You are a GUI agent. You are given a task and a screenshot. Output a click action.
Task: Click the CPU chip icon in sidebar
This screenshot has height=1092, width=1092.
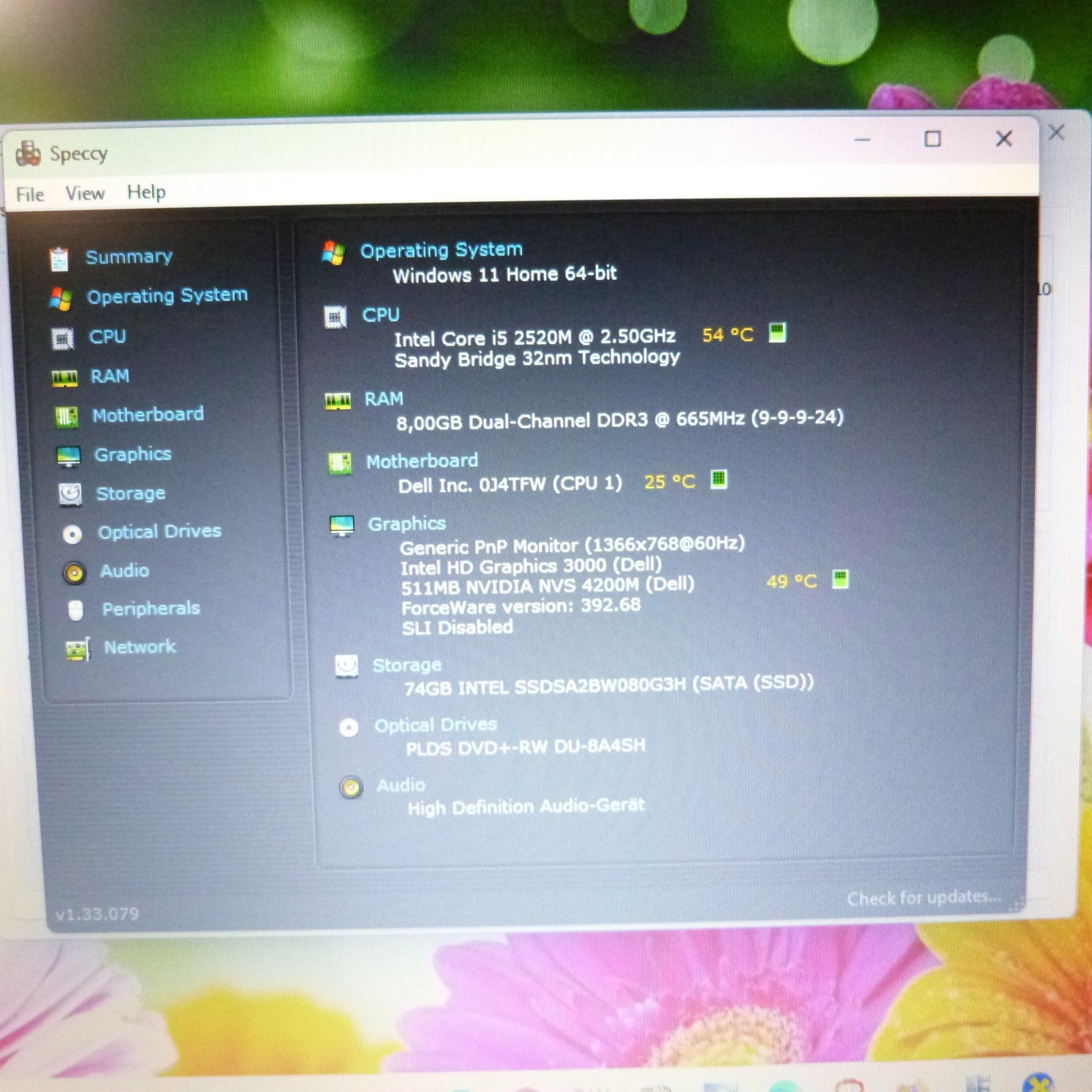pos(63,339)
